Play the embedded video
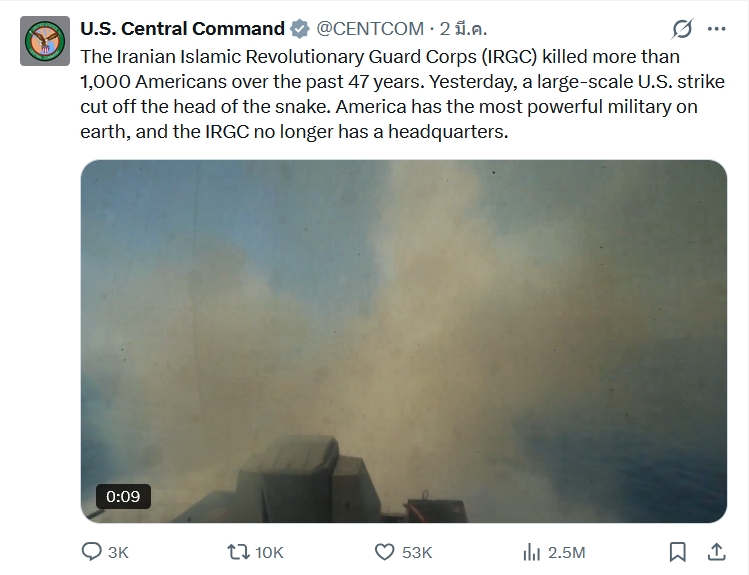Image resolution: width=749 pixels, height=575 pixels. coord(403,341)
